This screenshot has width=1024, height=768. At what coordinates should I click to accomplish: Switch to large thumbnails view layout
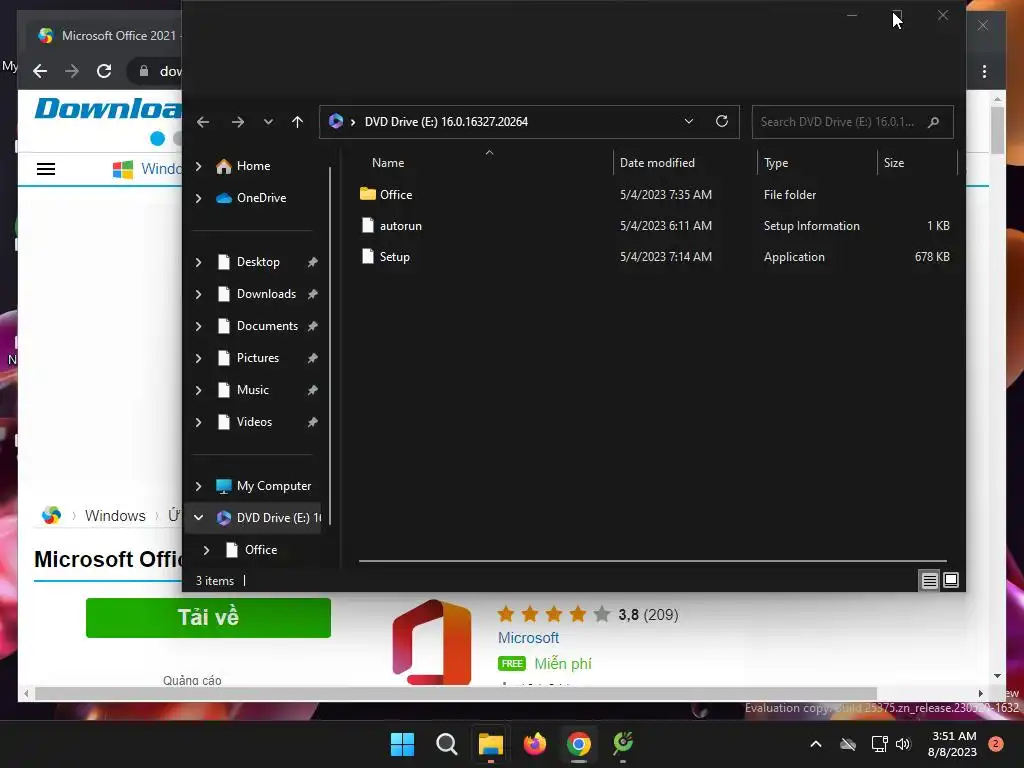pos(951,580)
